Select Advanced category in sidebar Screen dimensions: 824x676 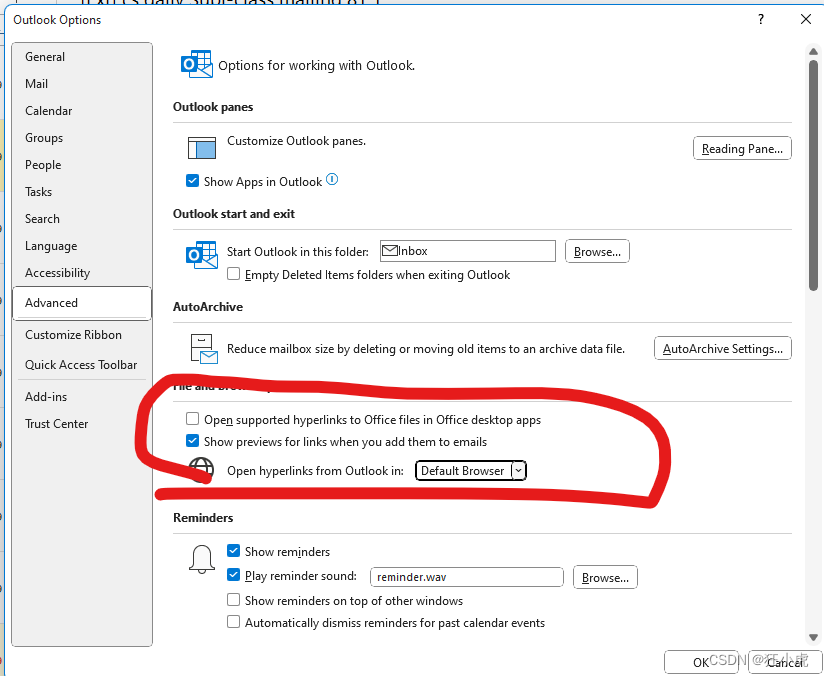click(x=82, y=303)
